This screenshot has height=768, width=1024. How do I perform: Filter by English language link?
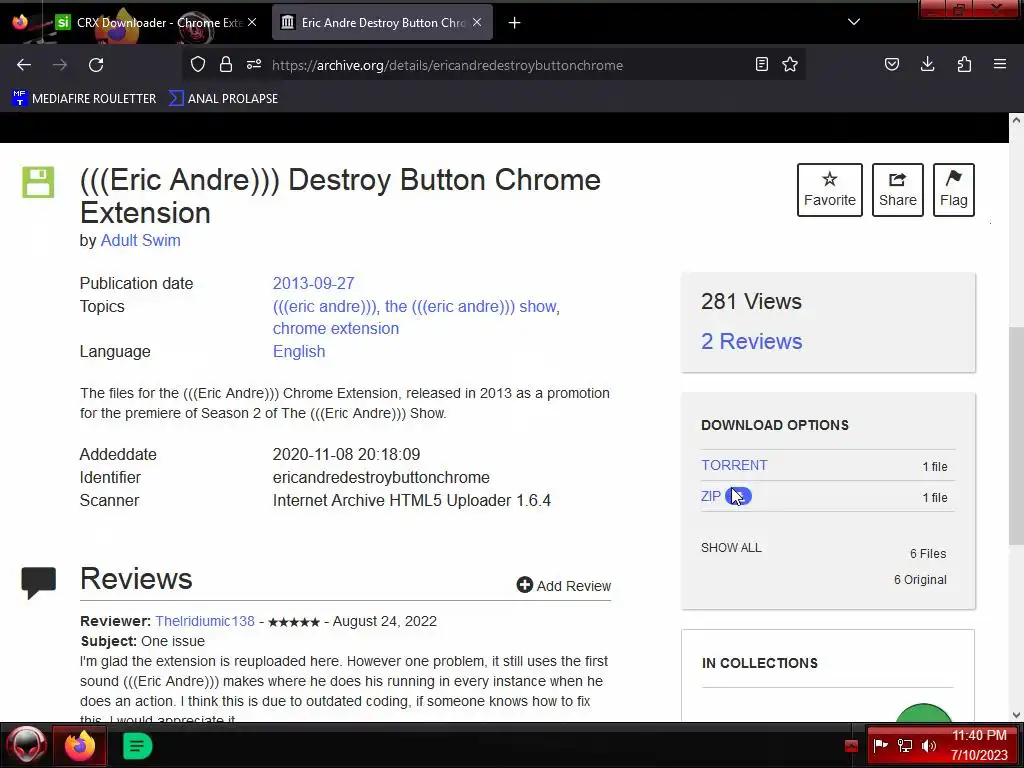point(298,351)
